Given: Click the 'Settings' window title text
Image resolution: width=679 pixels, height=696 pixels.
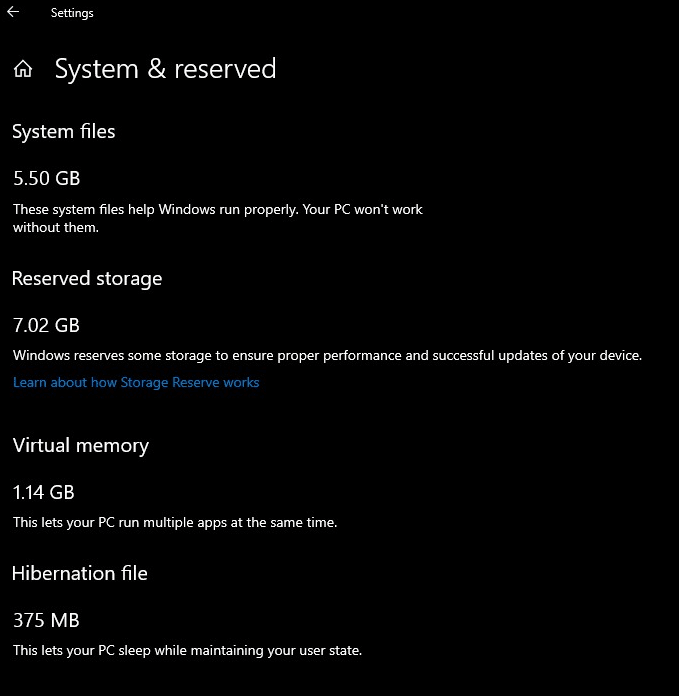Looking at the screenshot, I should (x=72, y=13).
